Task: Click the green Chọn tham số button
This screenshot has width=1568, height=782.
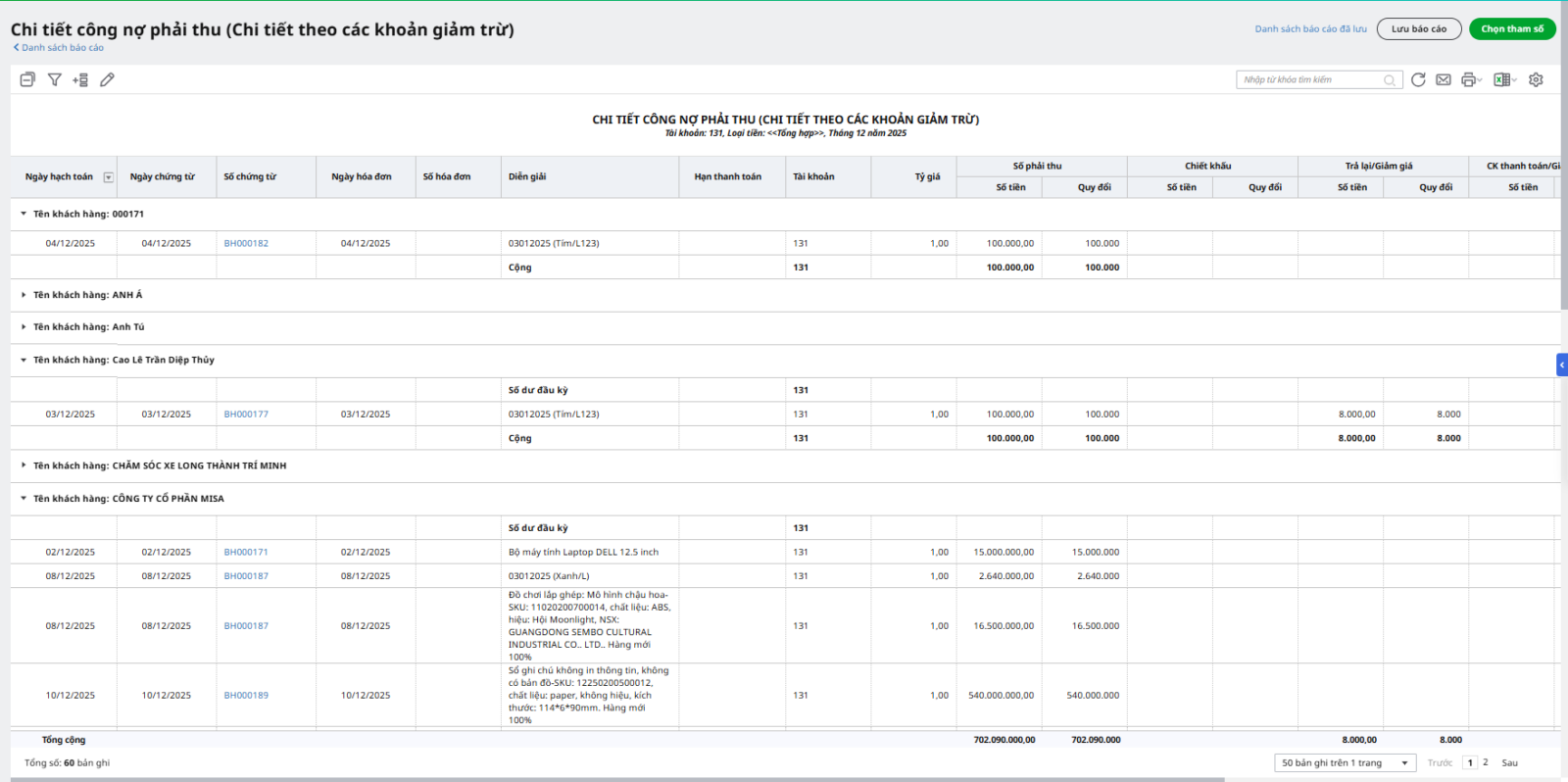Action: [1511, 29]
